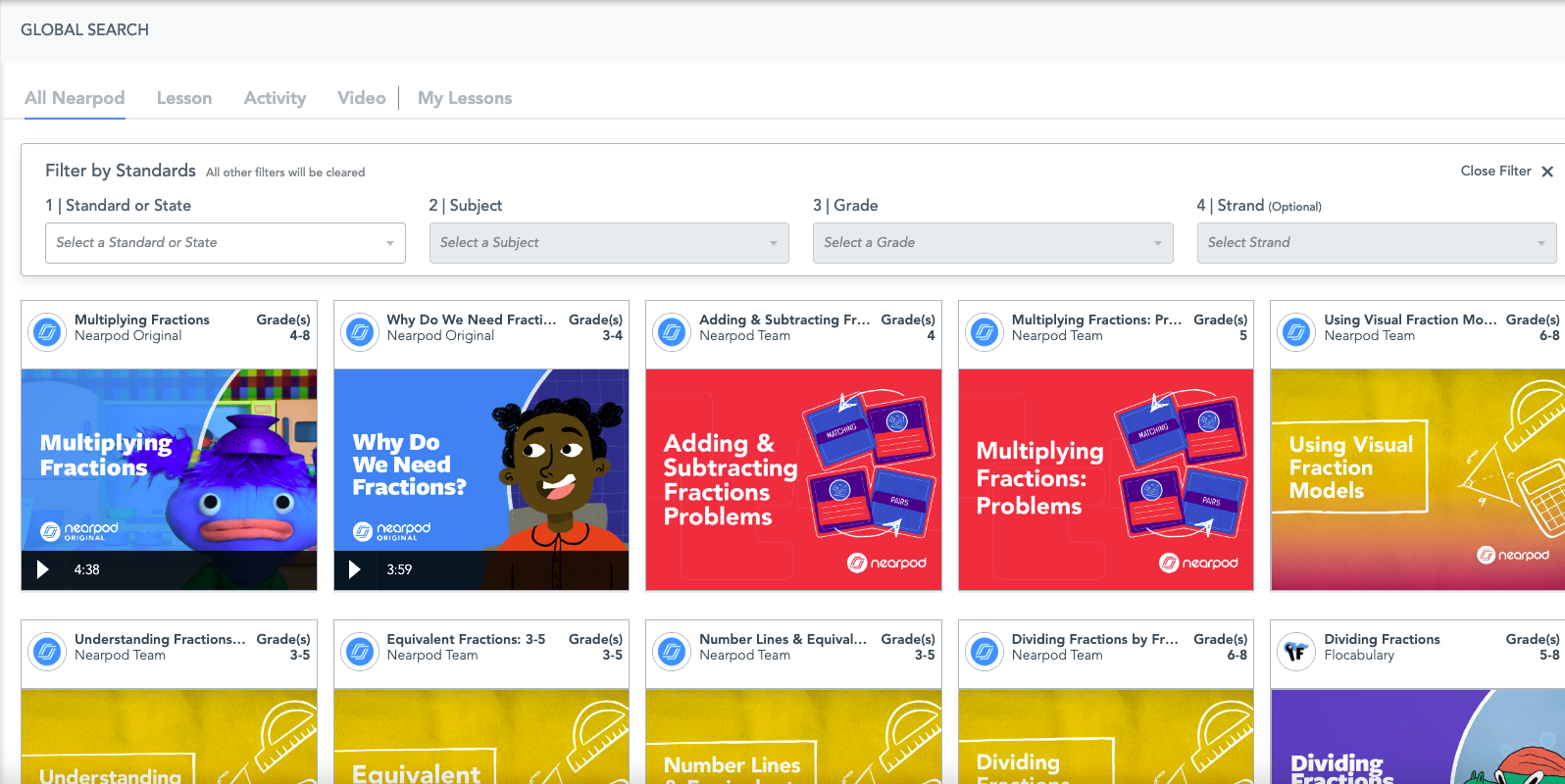This screenshot has height=784, width=1565.
Task: Click the X icon beside Close Filter
Action: pos(1547,171)
